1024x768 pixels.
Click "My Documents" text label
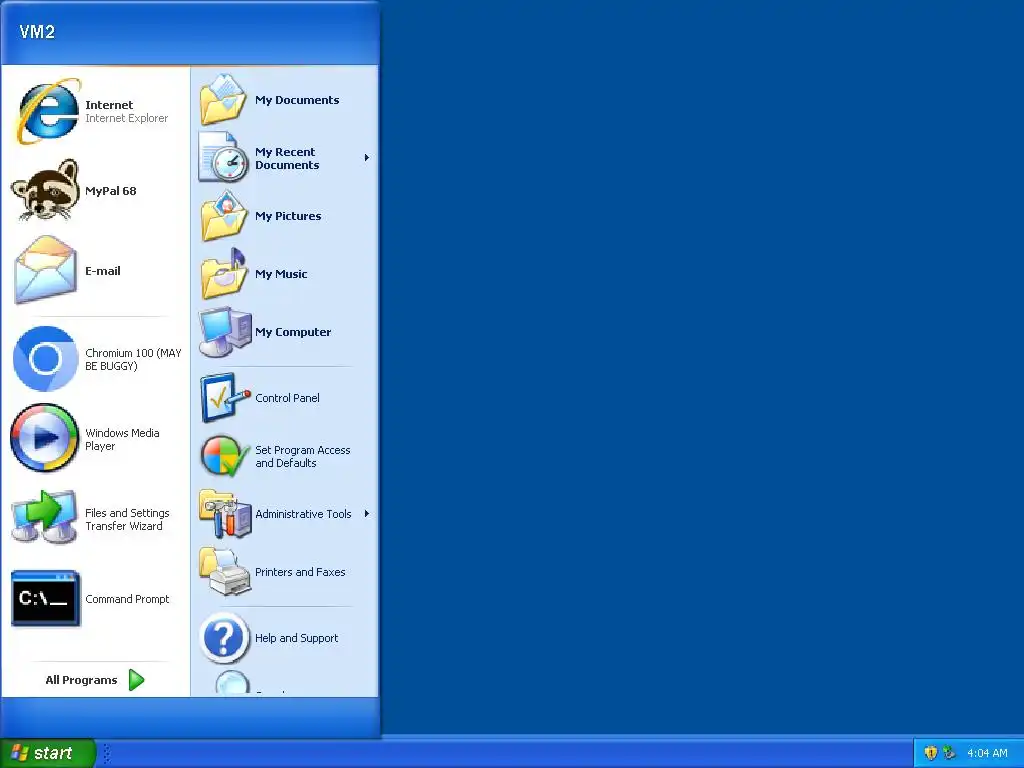coord(297,100)
